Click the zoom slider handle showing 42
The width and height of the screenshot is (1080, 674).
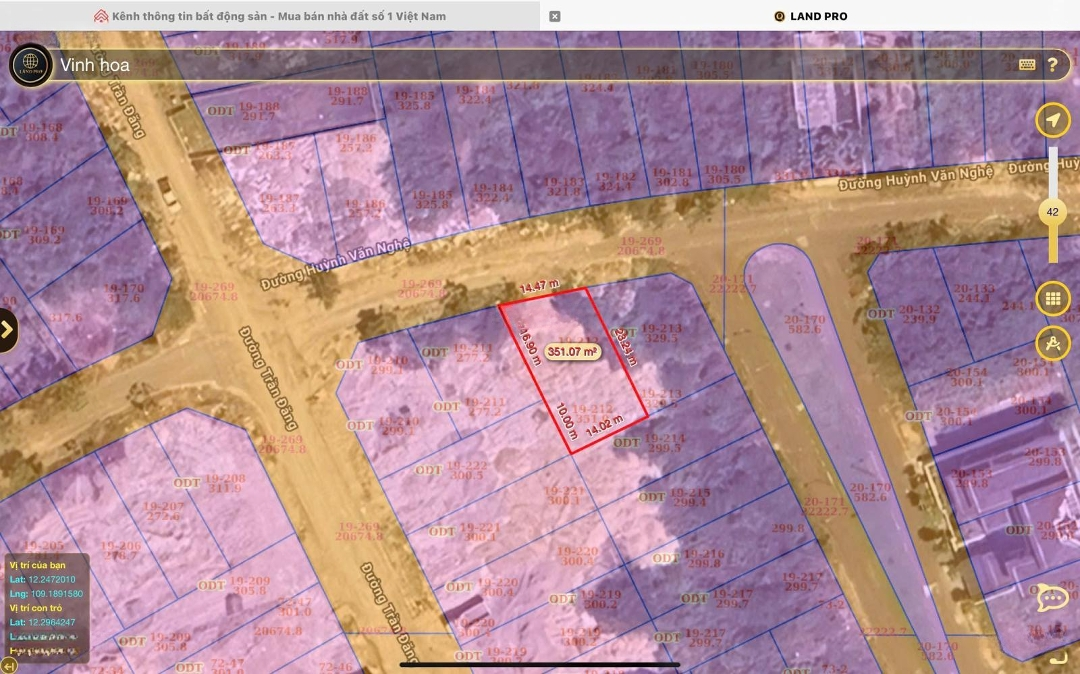pyautogui.click(x=1052, y=212)
